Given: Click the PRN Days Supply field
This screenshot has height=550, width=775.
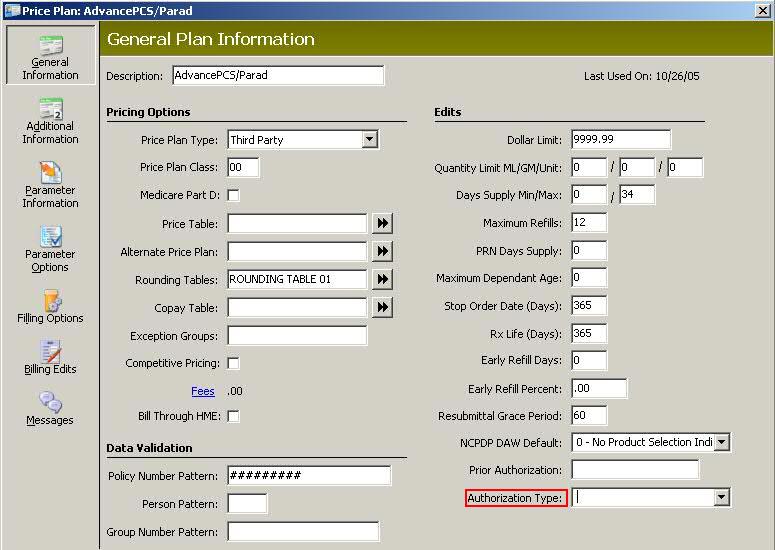Looking at the screenshot, I should 589,251.
